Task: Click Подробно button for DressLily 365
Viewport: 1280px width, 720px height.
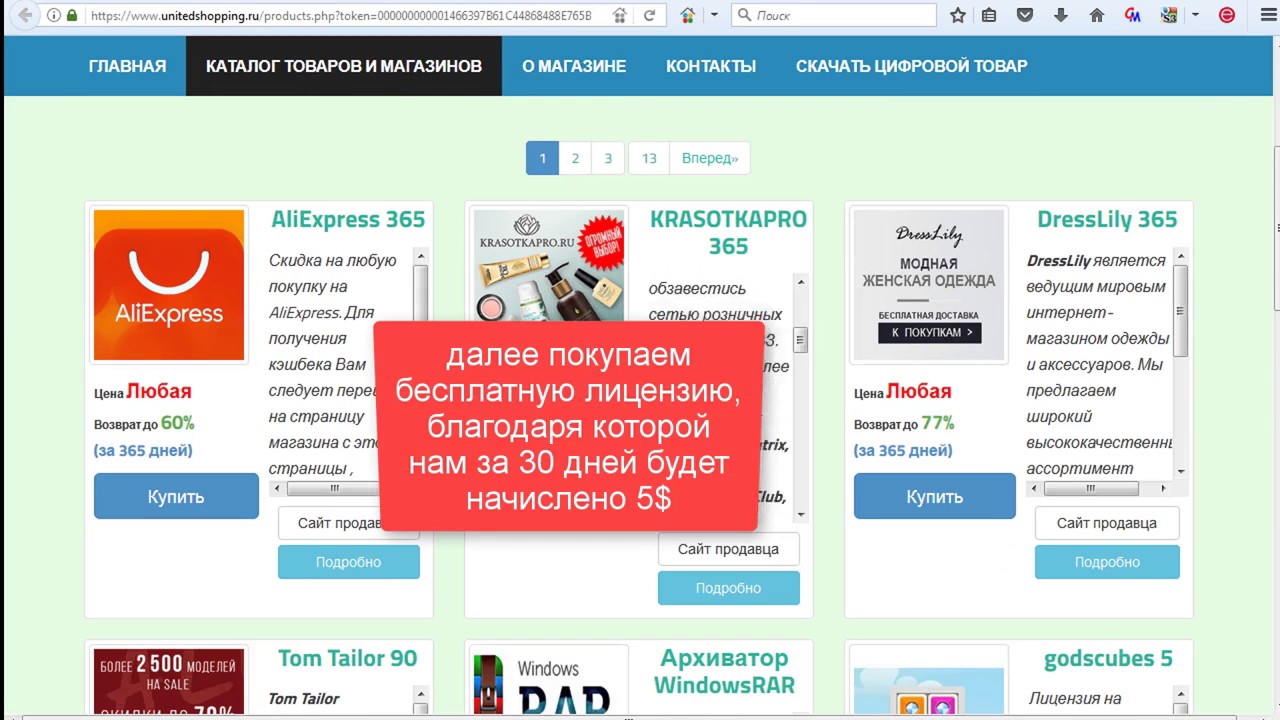Action: 1107,562
